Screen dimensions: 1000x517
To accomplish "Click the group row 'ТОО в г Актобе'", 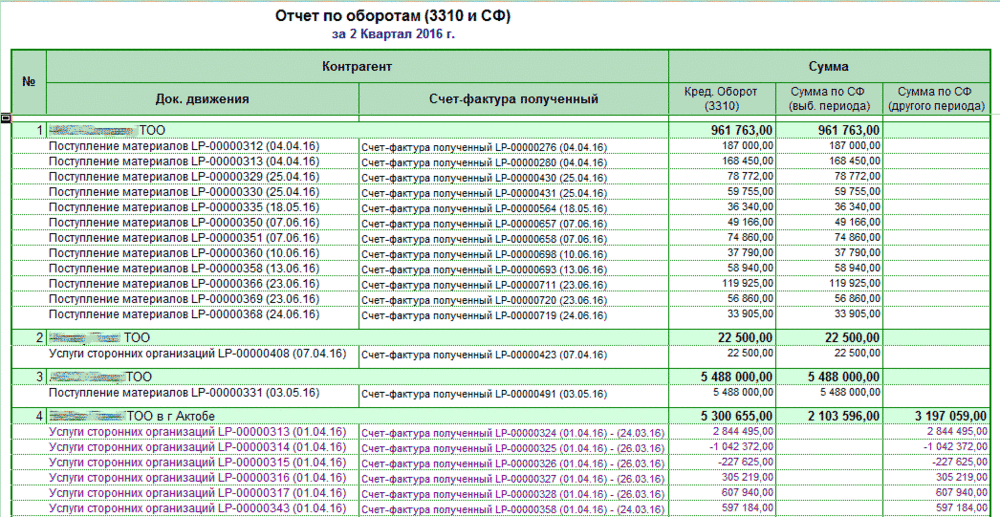I will tap(357, 416).
